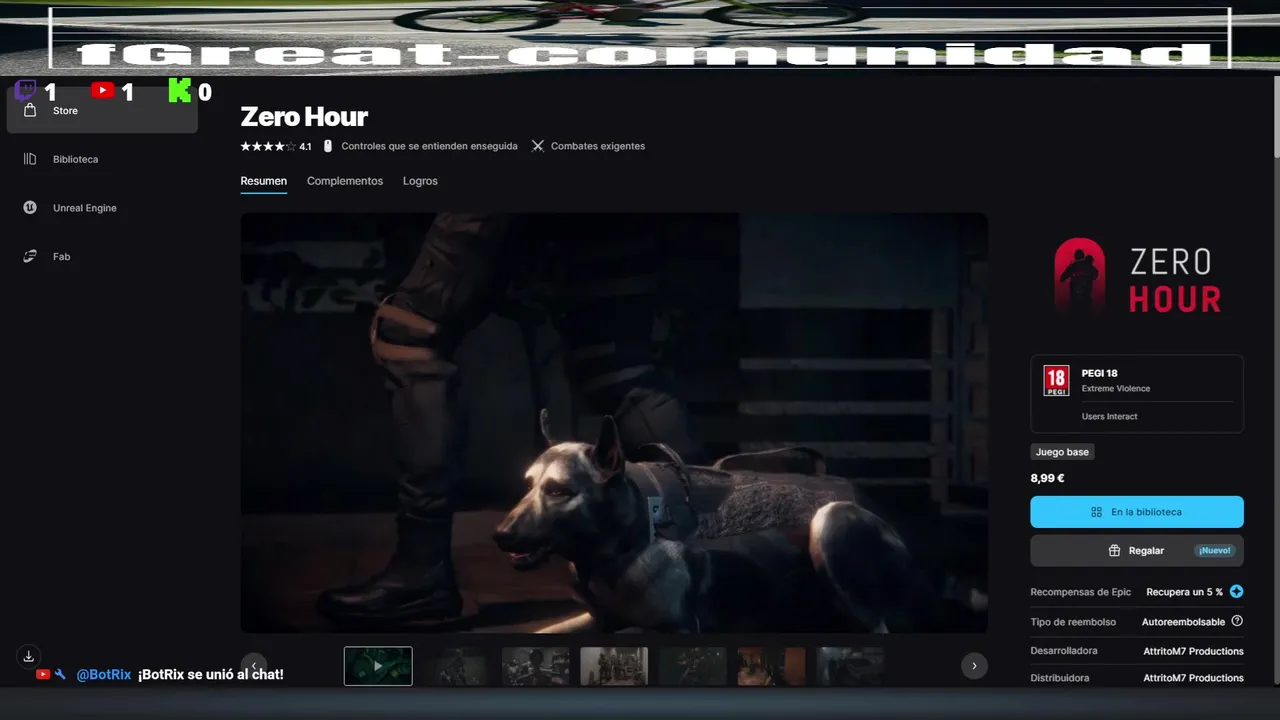Select the fifth screenshot thumbnail
The height and width of the screenshot is (720, 1280).
point(693,666)
